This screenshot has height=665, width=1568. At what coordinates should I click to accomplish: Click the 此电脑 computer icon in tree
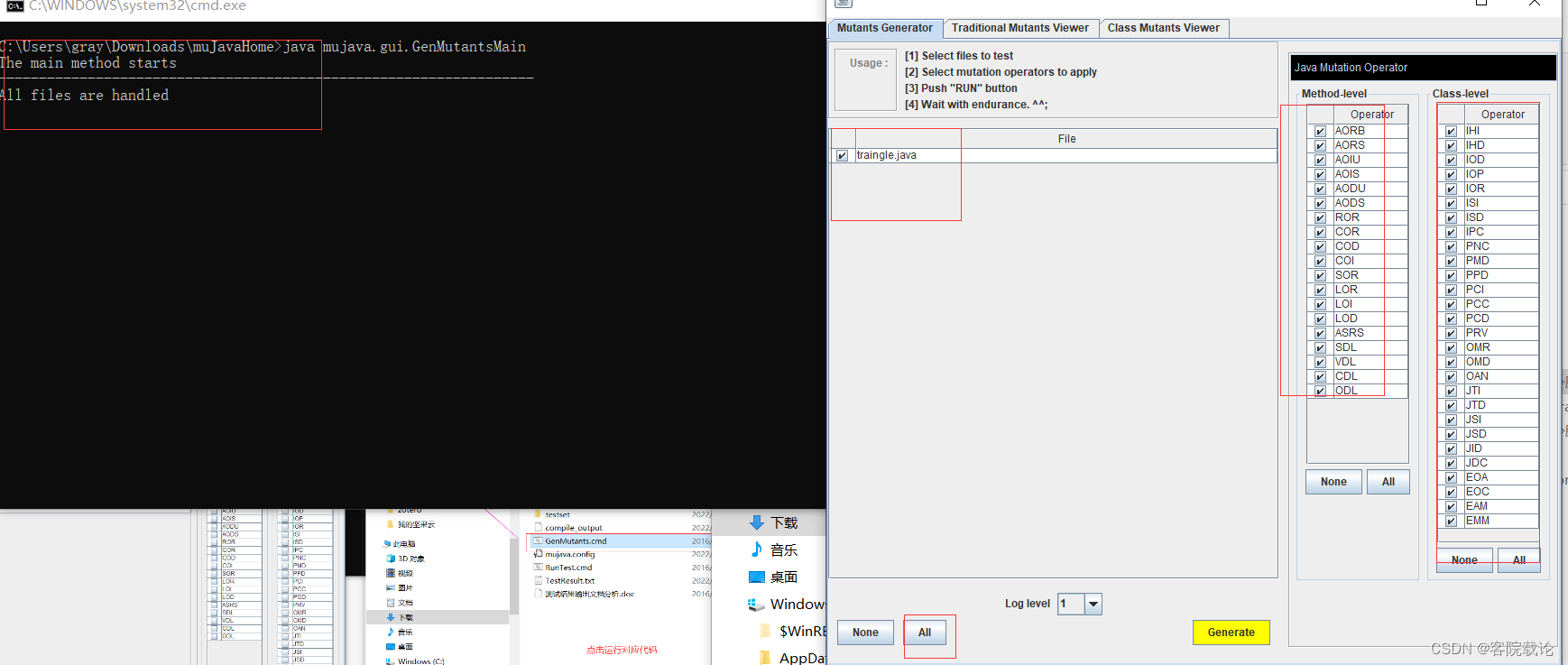point(387,544)
